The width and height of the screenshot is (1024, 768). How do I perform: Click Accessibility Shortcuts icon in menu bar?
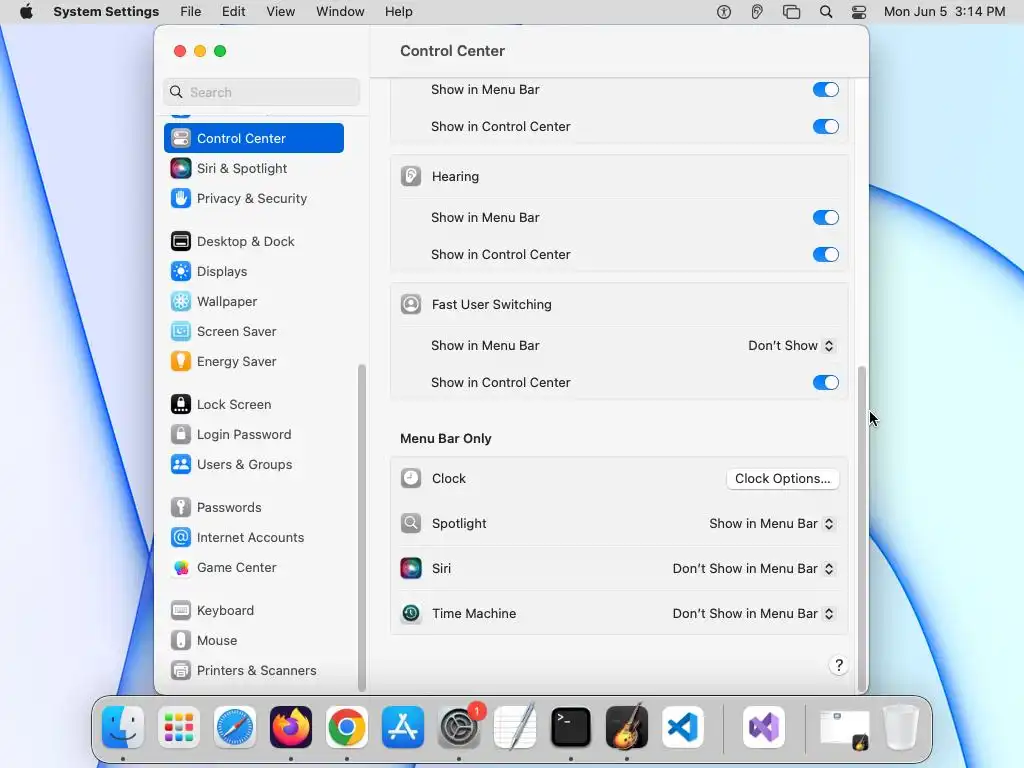pyautogui.click(x=724, y=12)
